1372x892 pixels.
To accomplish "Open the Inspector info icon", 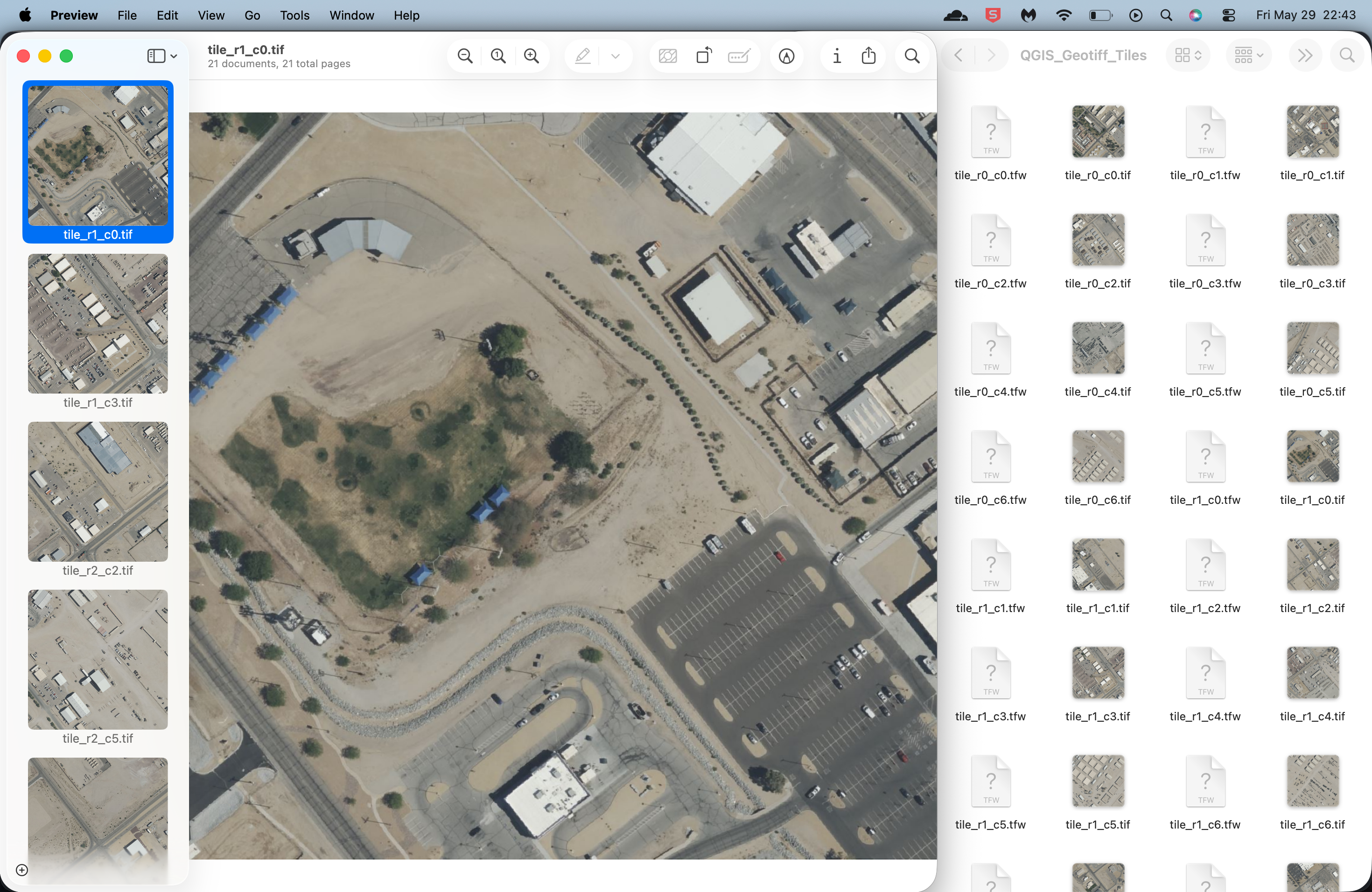I will point(836,56).
